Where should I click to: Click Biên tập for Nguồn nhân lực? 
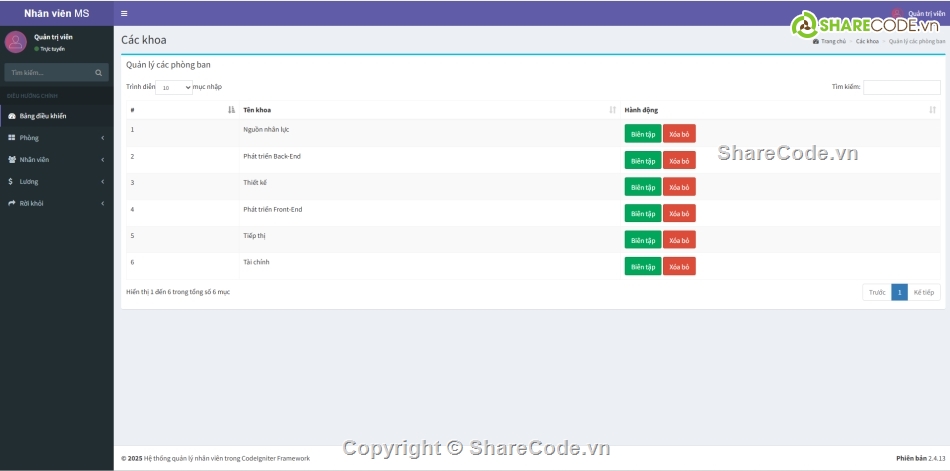pos(643,134)
